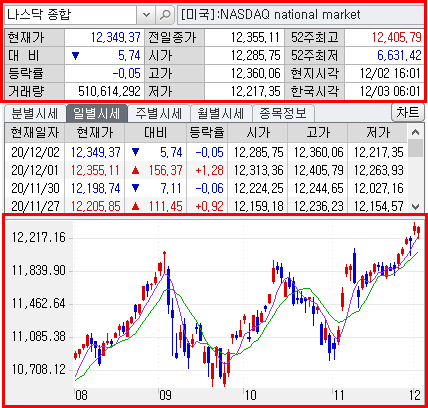Click the table scrollbar thumb
The height and width of the screenshot is (408, 428).
pos(415,149)
